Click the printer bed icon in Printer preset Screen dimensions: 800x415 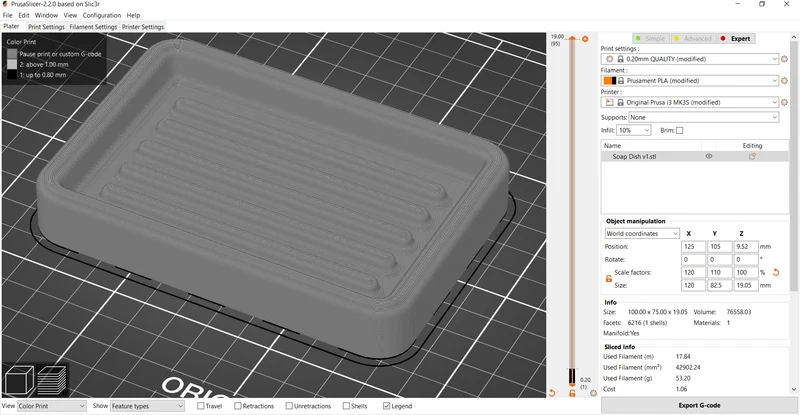pyautogui.click(x=609, y=102)
